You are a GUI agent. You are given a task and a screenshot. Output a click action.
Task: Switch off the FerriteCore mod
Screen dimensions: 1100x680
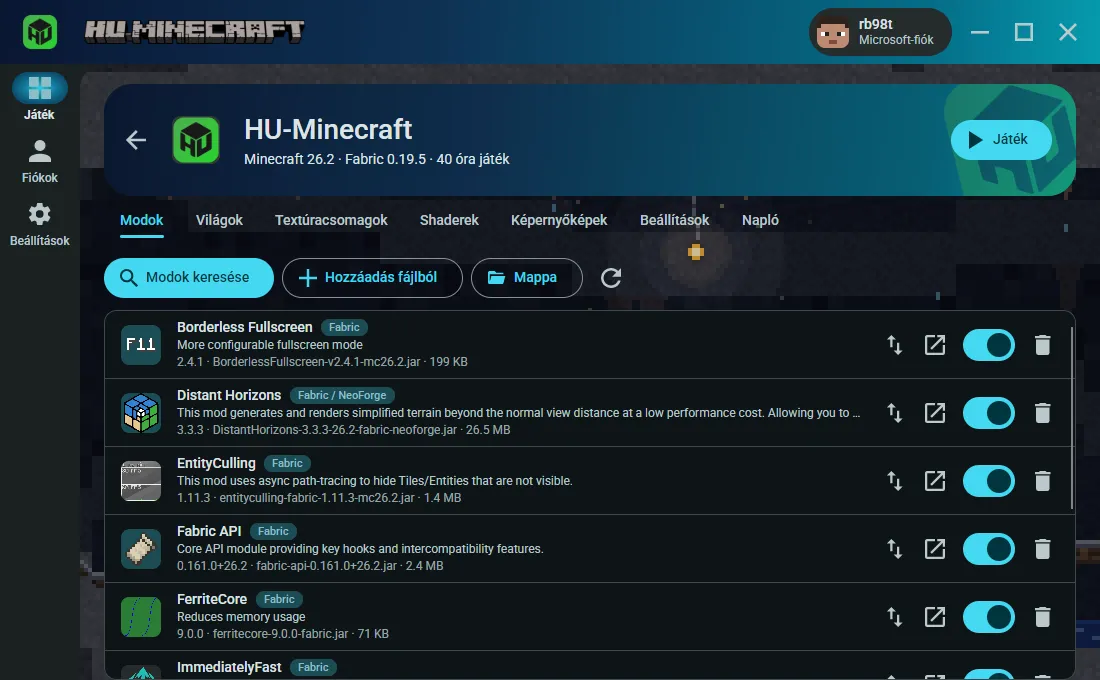pos(988,617)
